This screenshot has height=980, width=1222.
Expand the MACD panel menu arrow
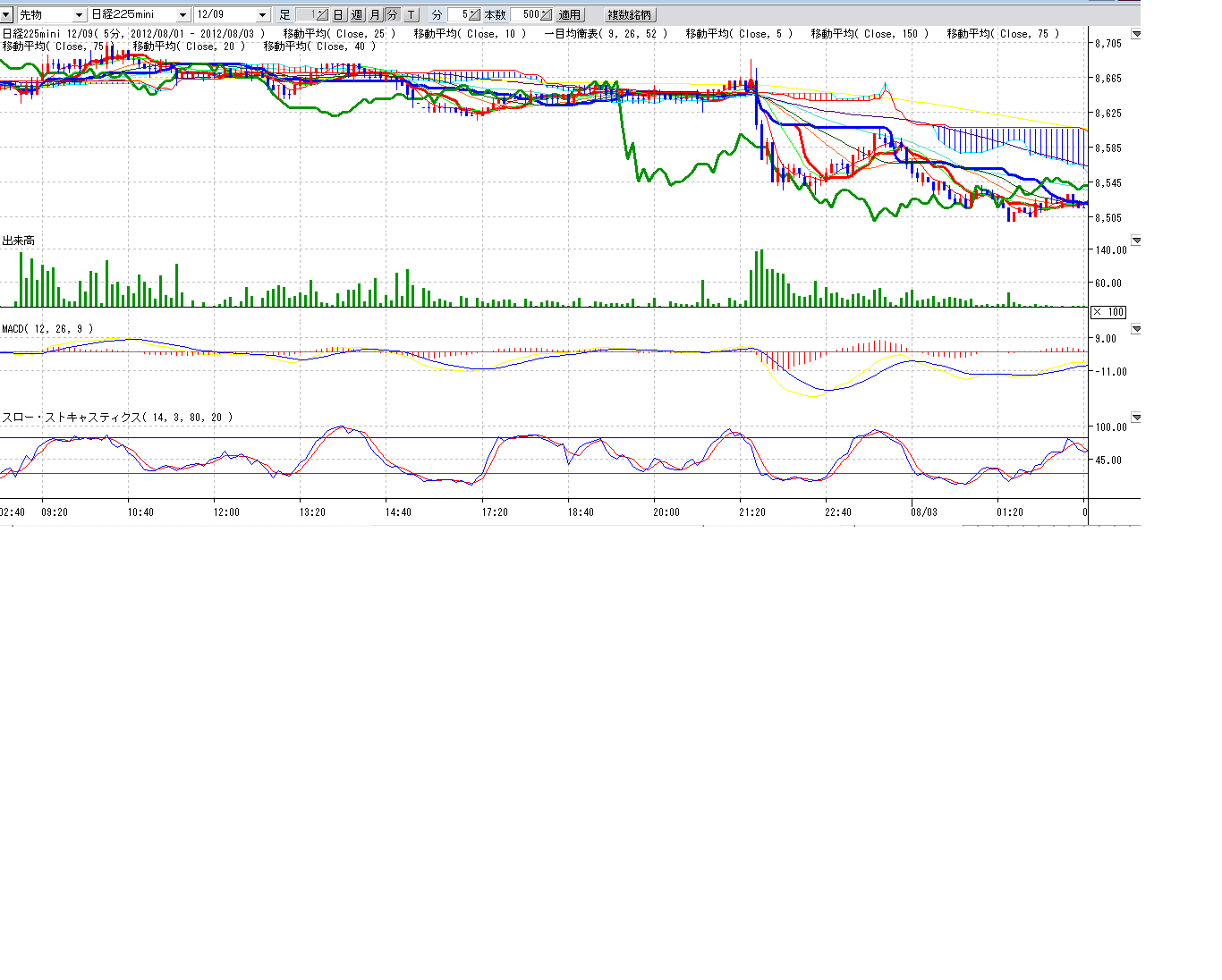(1136, 329)
